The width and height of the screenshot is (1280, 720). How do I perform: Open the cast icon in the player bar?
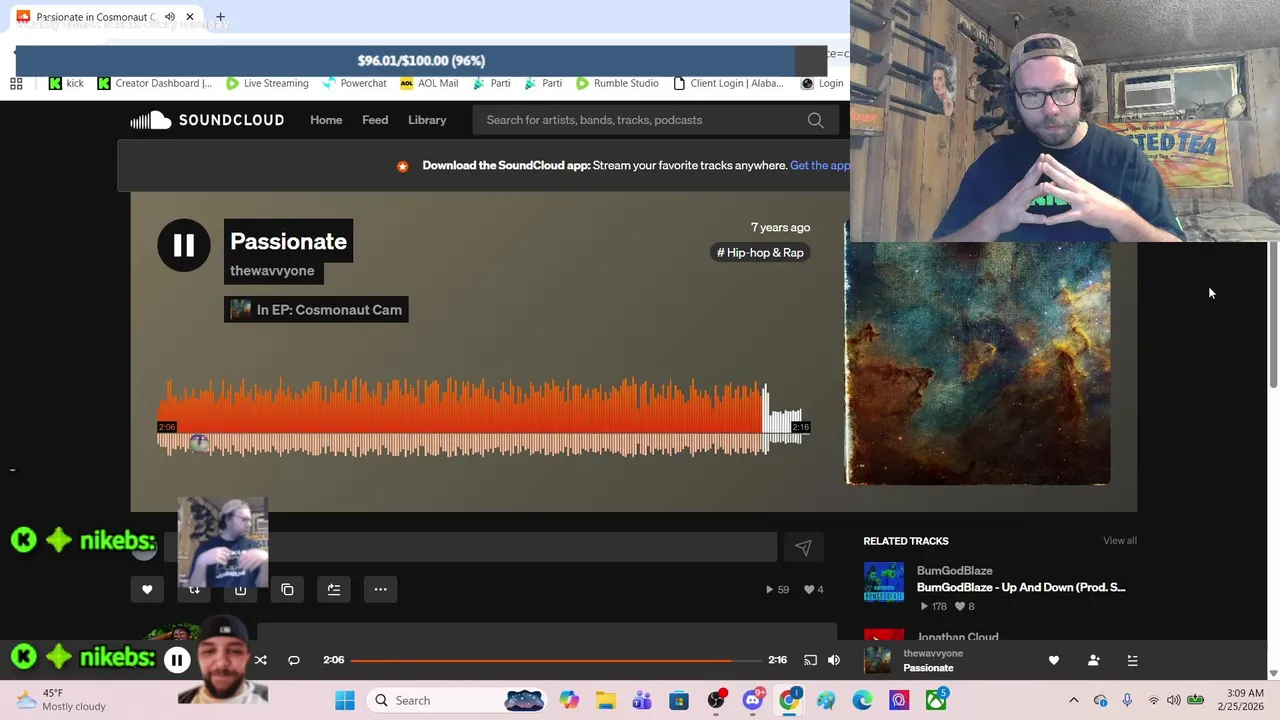click(x=810, y=660)
